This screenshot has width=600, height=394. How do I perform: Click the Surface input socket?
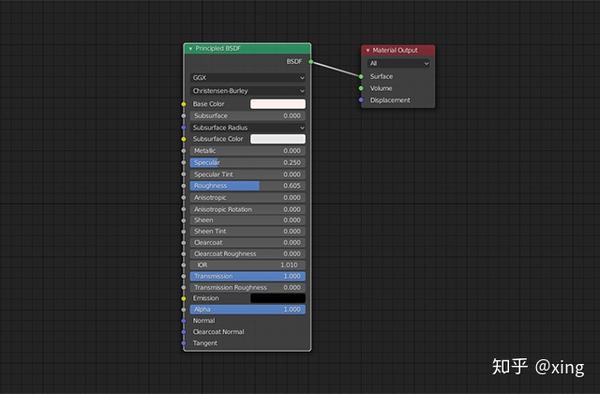coord(361,77)
